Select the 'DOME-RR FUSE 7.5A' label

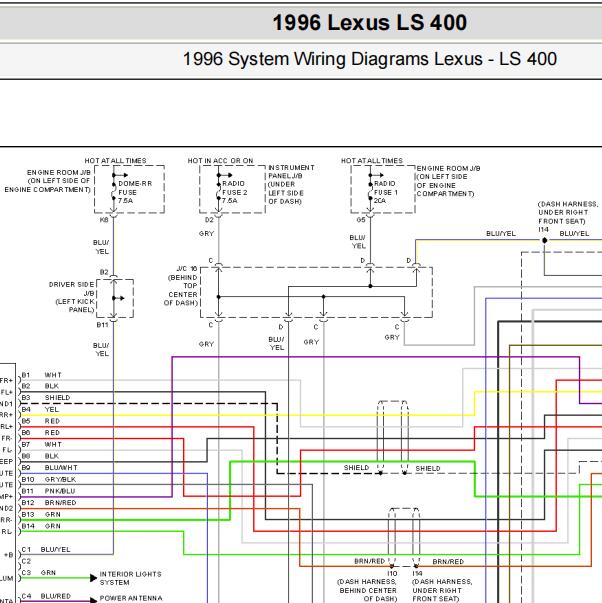(x=135, y=192)
